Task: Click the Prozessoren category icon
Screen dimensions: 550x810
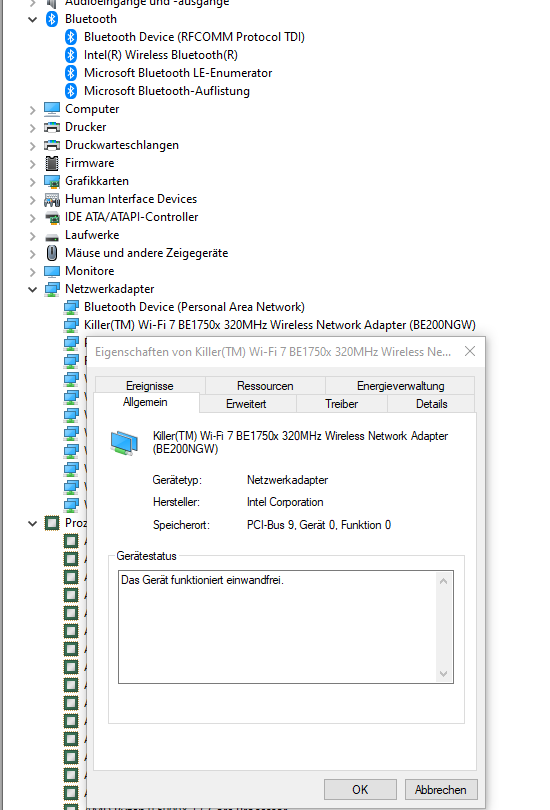Action: (52, 523)
